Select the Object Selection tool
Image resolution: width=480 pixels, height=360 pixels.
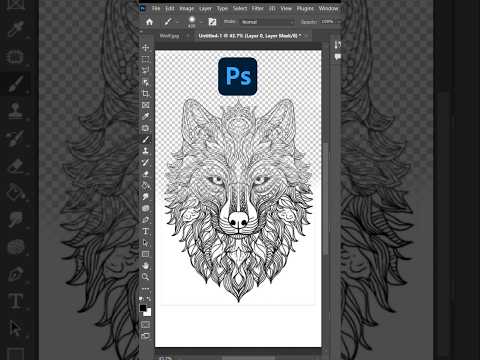(145, 82)
